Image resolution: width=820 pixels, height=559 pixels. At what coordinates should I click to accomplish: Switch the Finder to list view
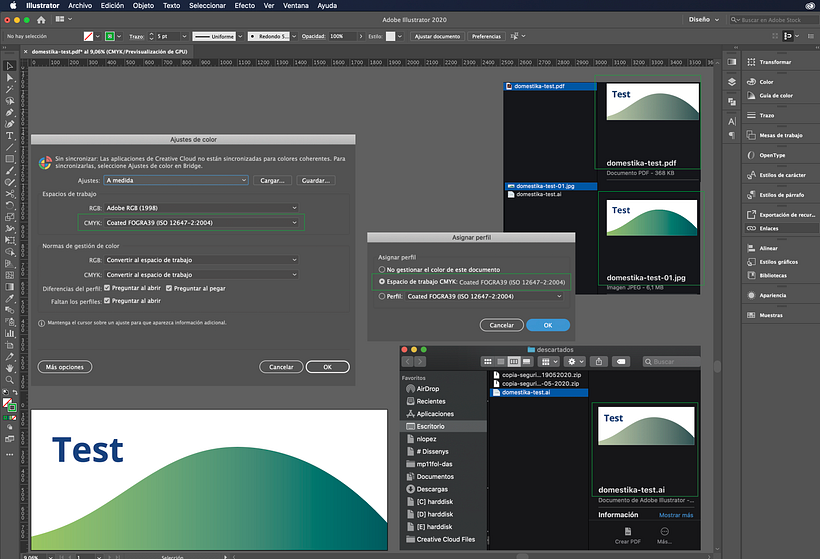pos(500,361)
